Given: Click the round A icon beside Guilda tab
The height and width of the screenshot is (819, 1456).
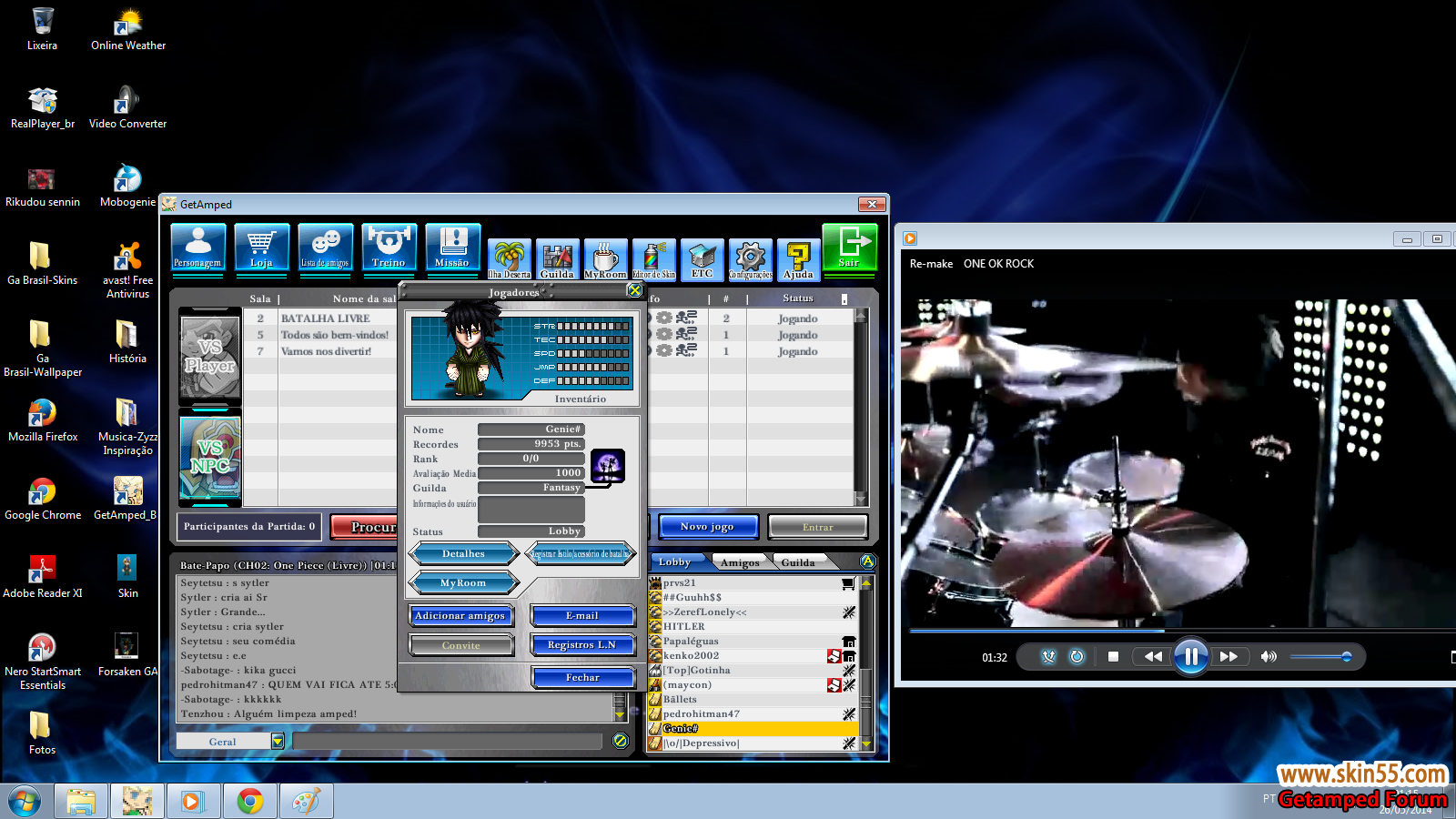Looking at the screenshot, I should pyautogui.click(x=867, y=561).
